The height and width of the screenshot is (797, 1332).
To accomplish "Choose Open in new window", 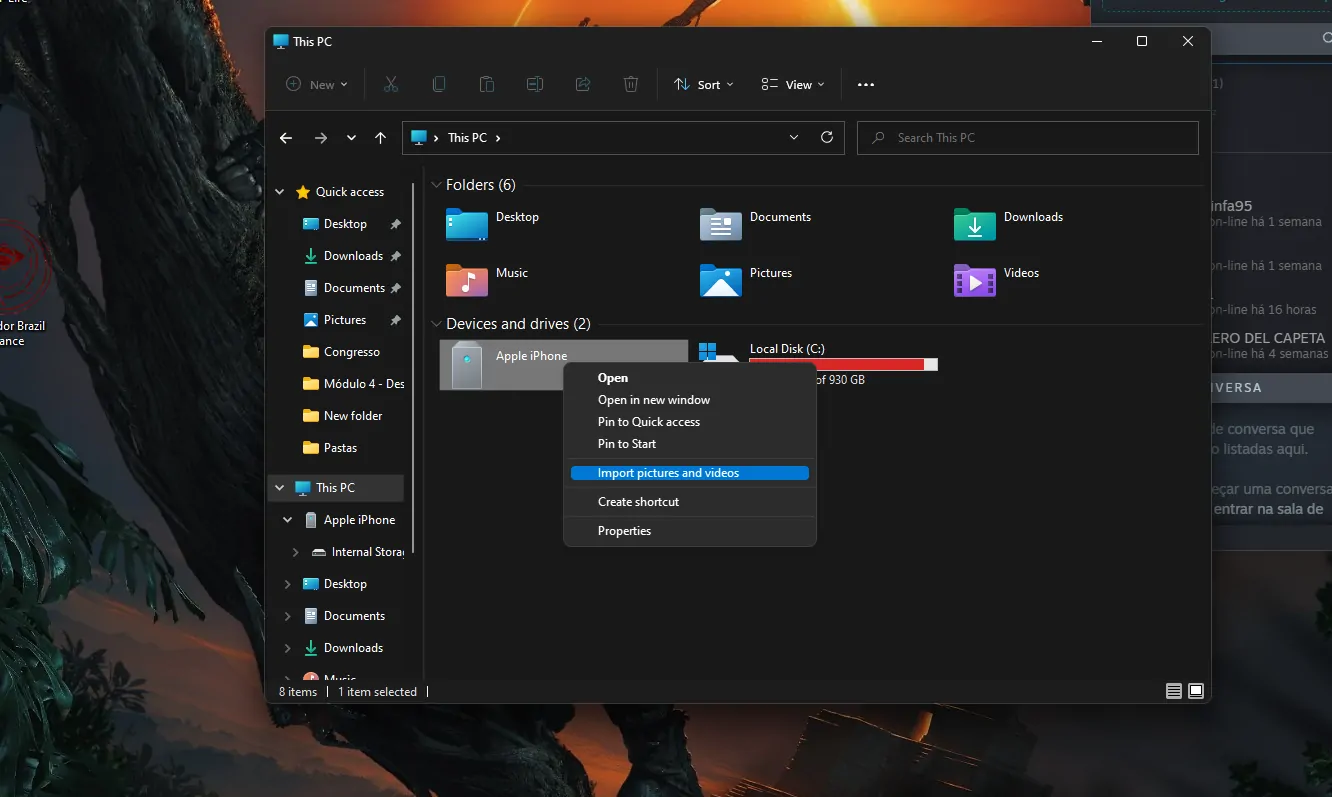I will pyautogui.click(x=690, y=400).
